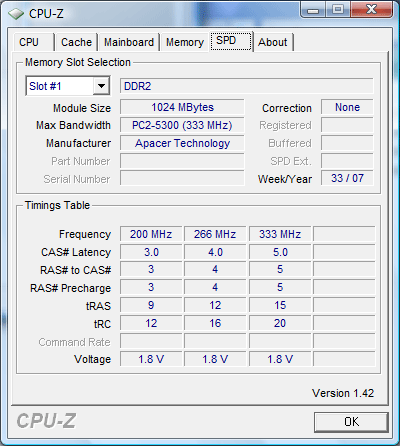Click the Correction value None
The width and height of the screenshot is (400, 446).
(347, 107)
